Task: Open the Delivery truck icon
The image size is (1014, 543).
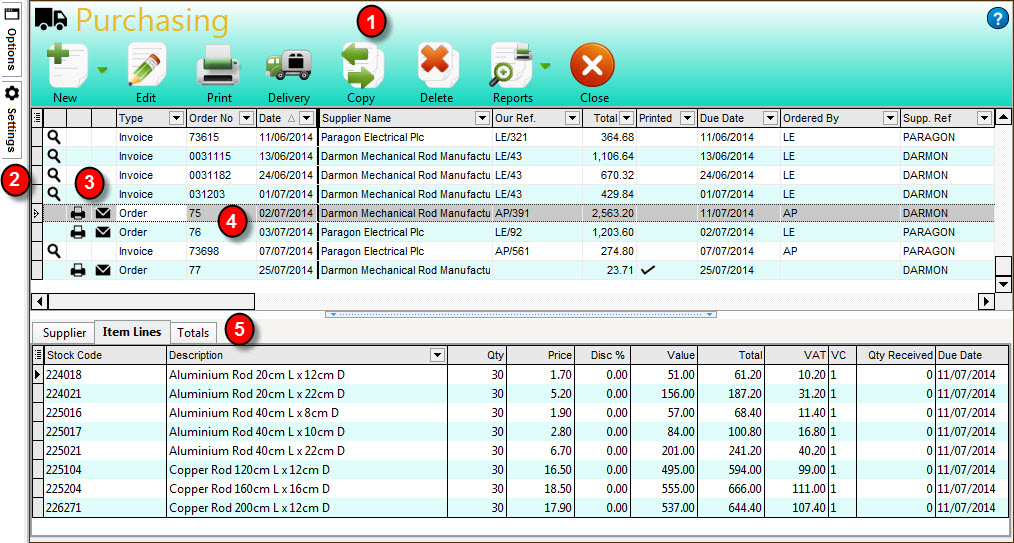Action: tap(288, 66)
